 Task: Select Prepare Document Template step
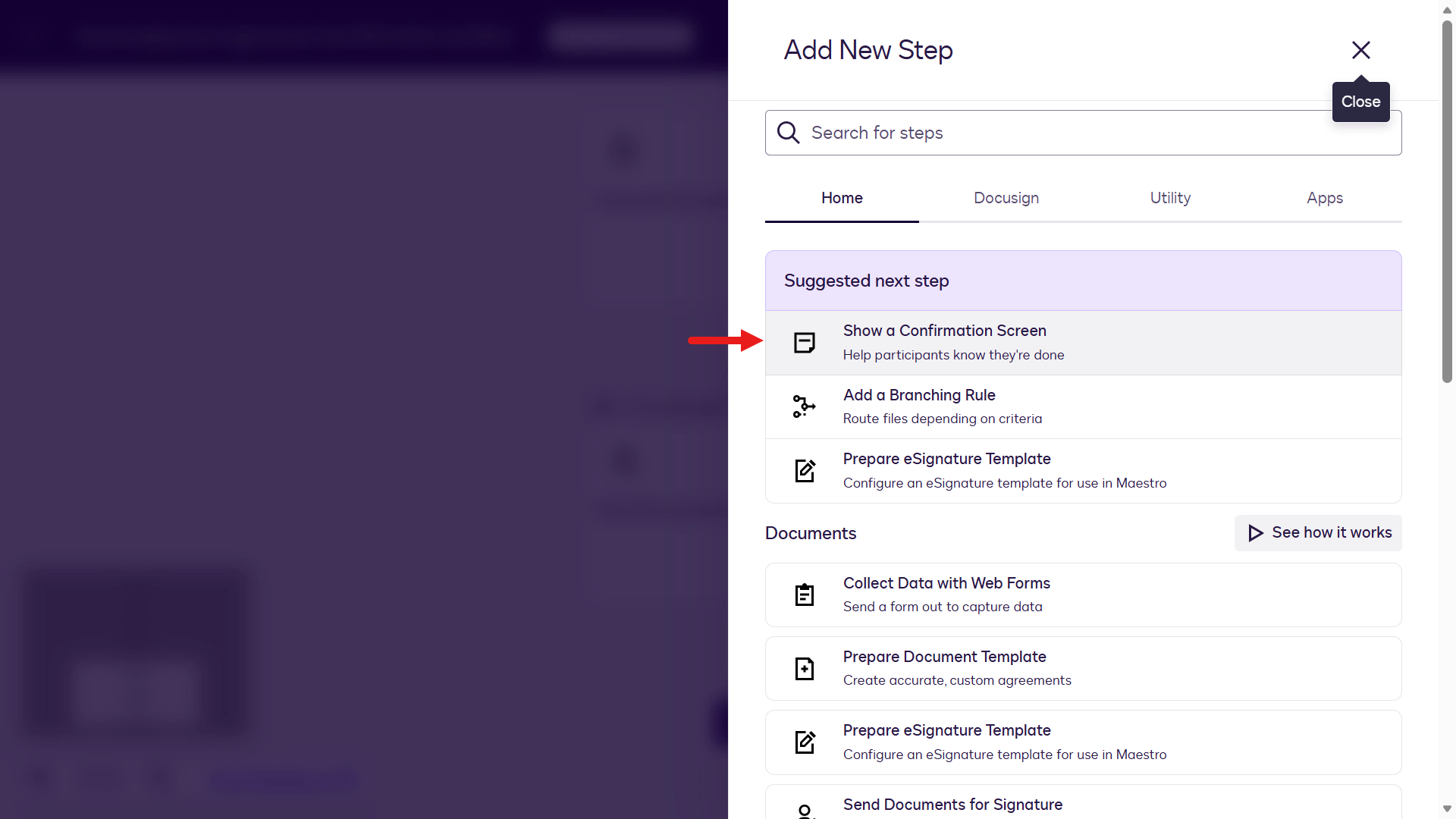(1083, 669)
